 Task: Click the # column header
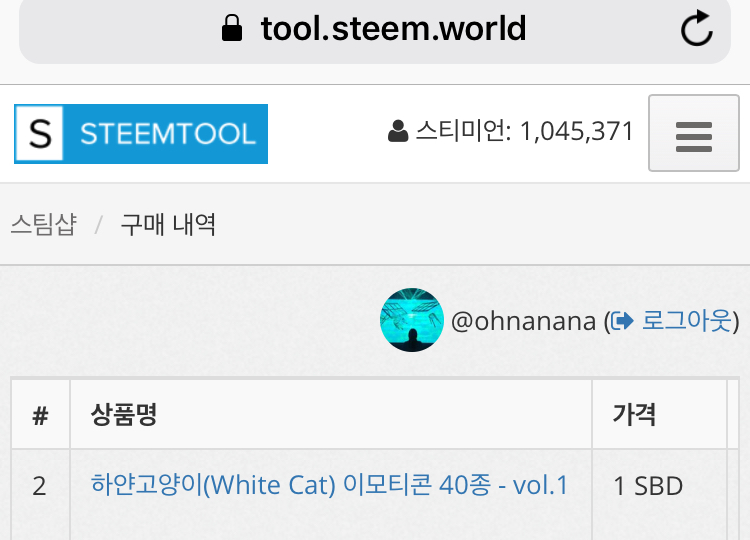pyautogui.click(x=41, y=414)
